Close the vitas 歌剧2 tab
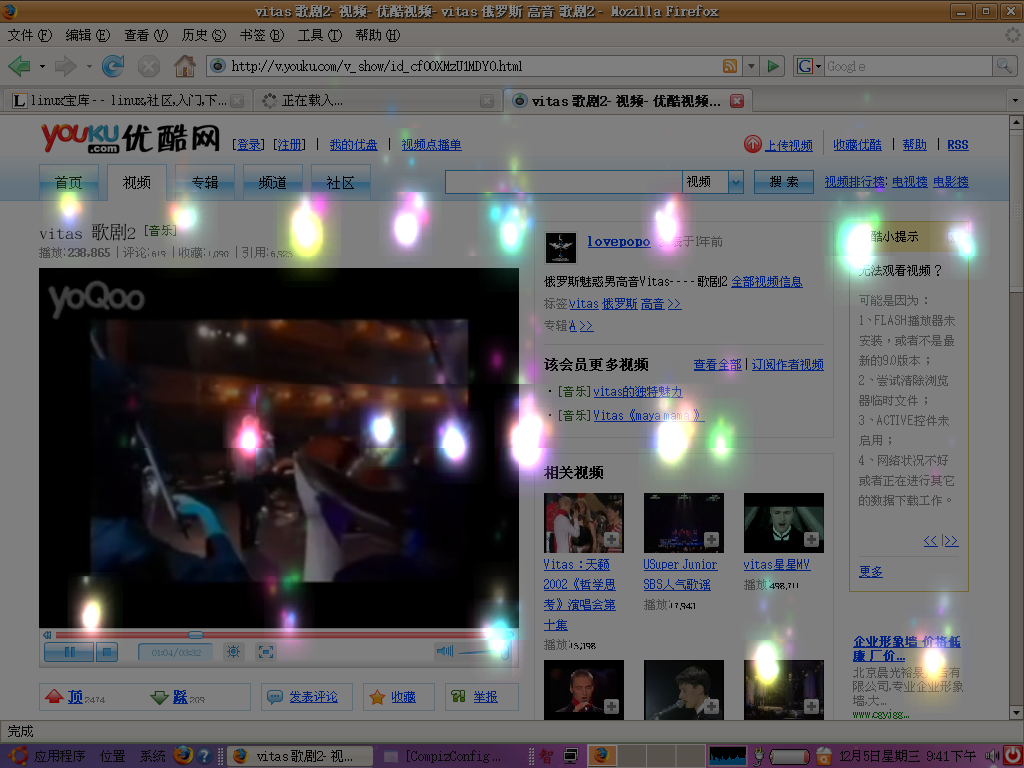Screen dimensions: 1024x768 pos(737,101)
